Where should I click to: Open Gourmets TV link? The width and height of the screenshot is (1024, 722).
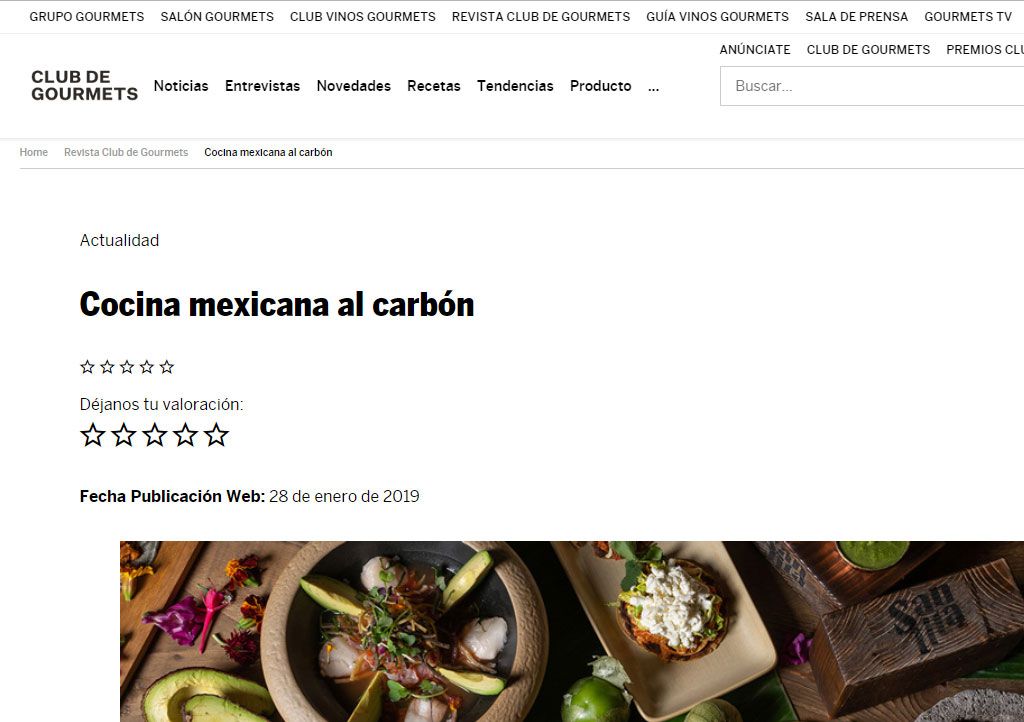968,16
